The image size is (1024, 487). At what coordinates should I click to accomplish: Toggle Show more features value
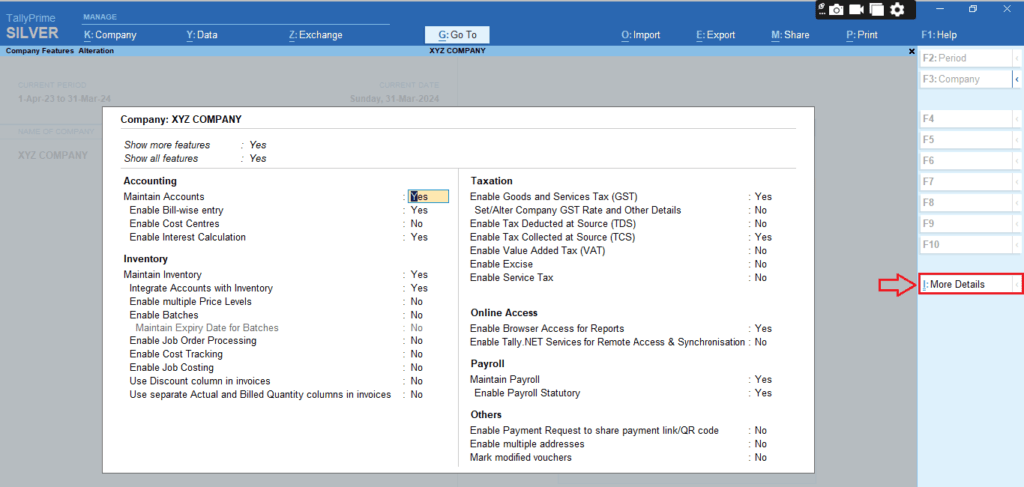[258, 145]
